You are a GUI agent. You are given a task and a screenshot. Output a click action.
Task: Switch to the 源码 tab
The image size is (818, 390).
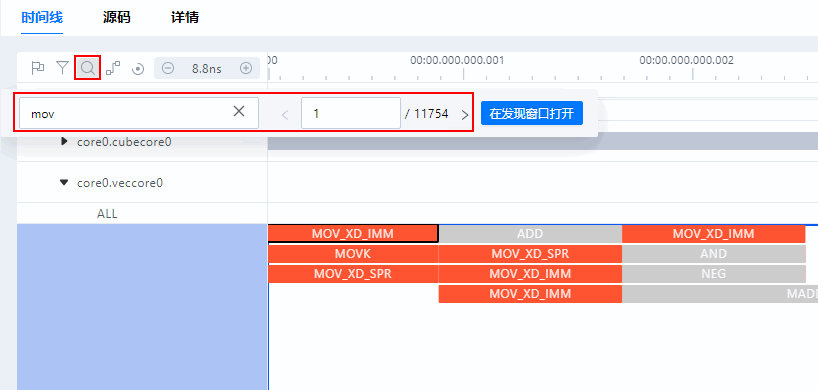(x=117, y=18)
